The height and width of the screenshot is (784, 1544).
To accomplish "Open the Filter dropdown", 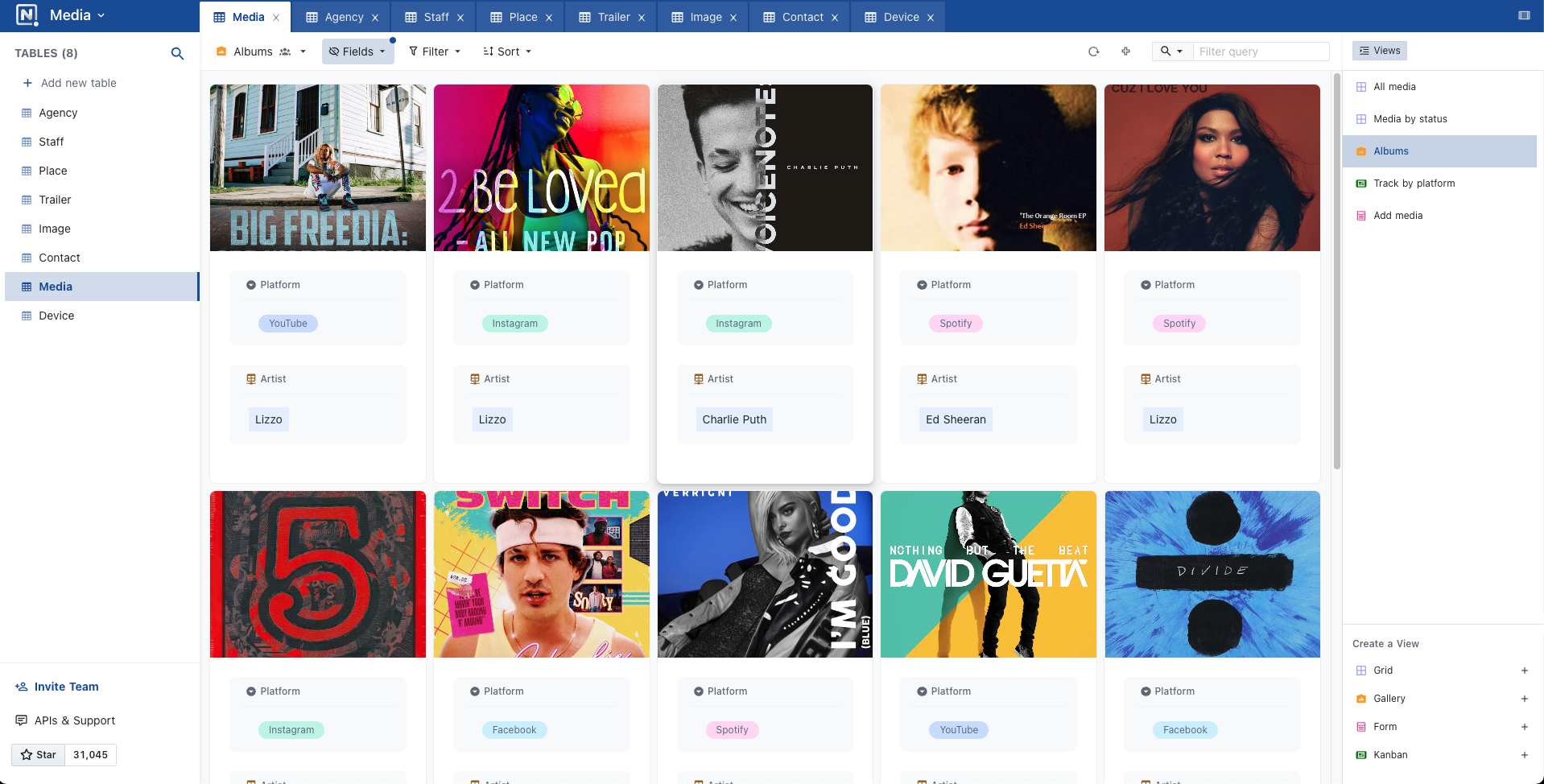I will [435, 52].
